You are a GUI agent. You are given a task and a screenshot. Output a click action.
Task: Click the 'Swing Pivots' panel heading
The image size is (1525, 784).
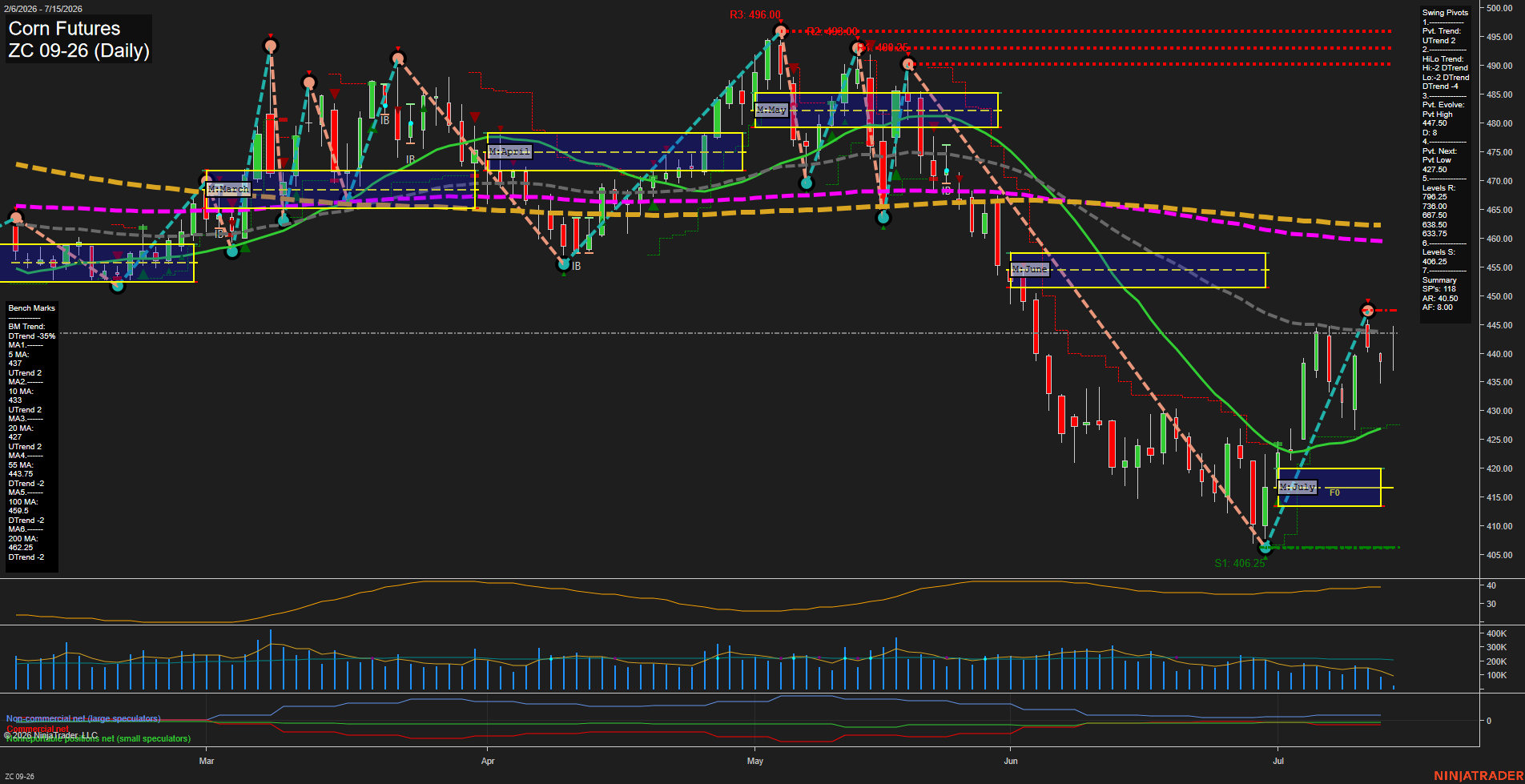1446,13
